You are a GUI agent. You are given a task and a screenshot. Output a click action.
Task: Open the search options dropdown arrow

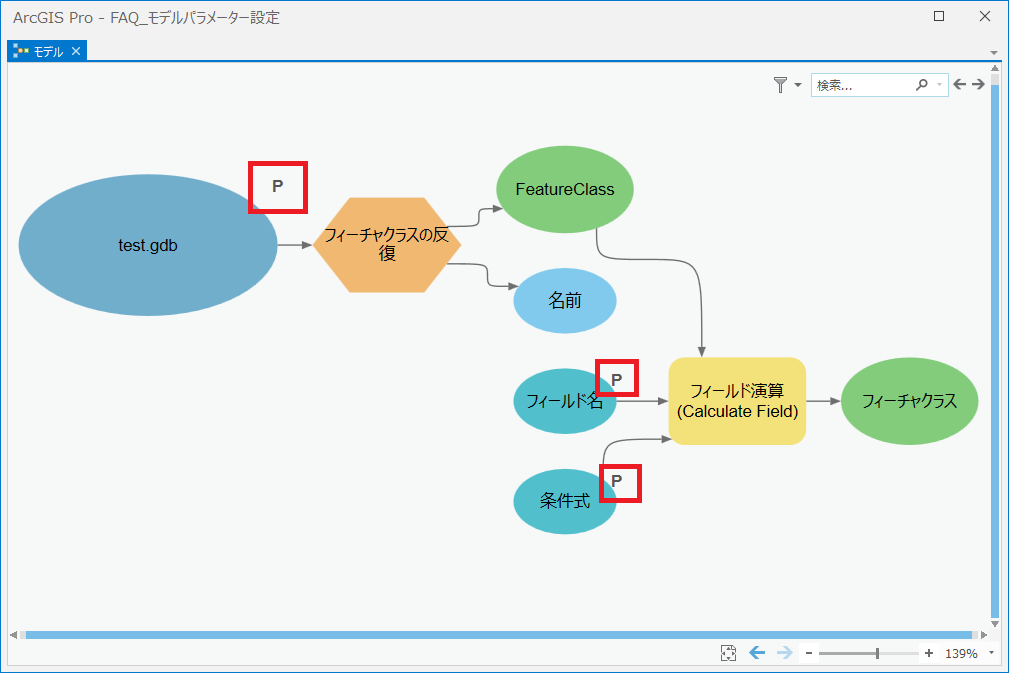[940, 84]
